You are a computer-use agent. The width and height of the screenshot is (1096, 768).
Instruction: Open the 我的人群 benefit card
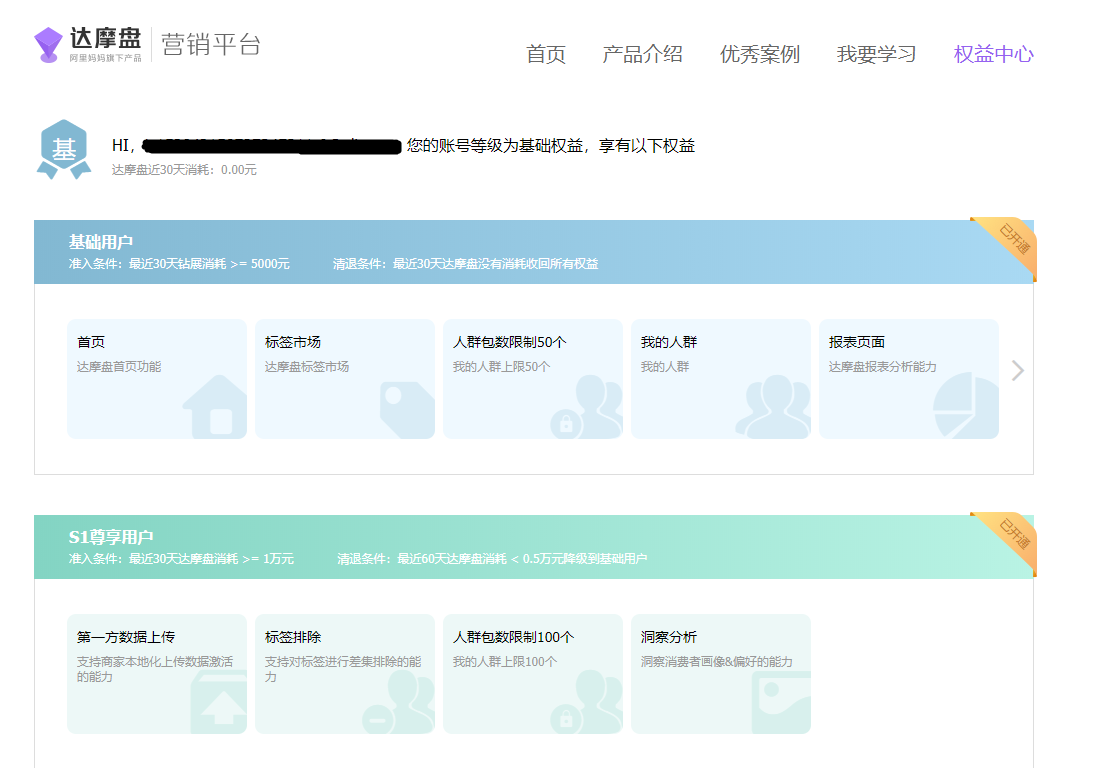[x=721, y=379]
